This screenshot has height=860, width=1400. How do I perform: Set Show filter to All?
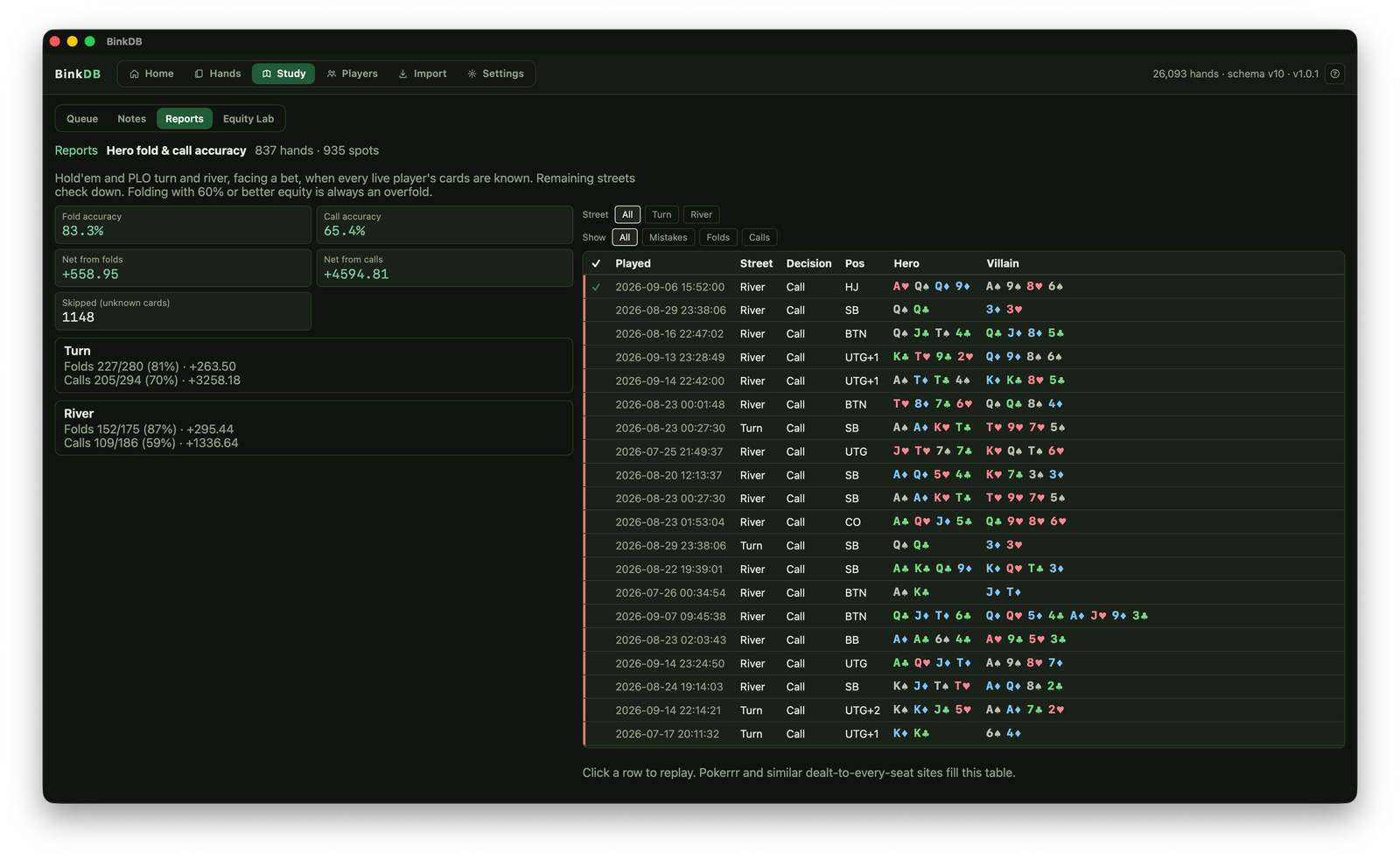tap(625, 237)
